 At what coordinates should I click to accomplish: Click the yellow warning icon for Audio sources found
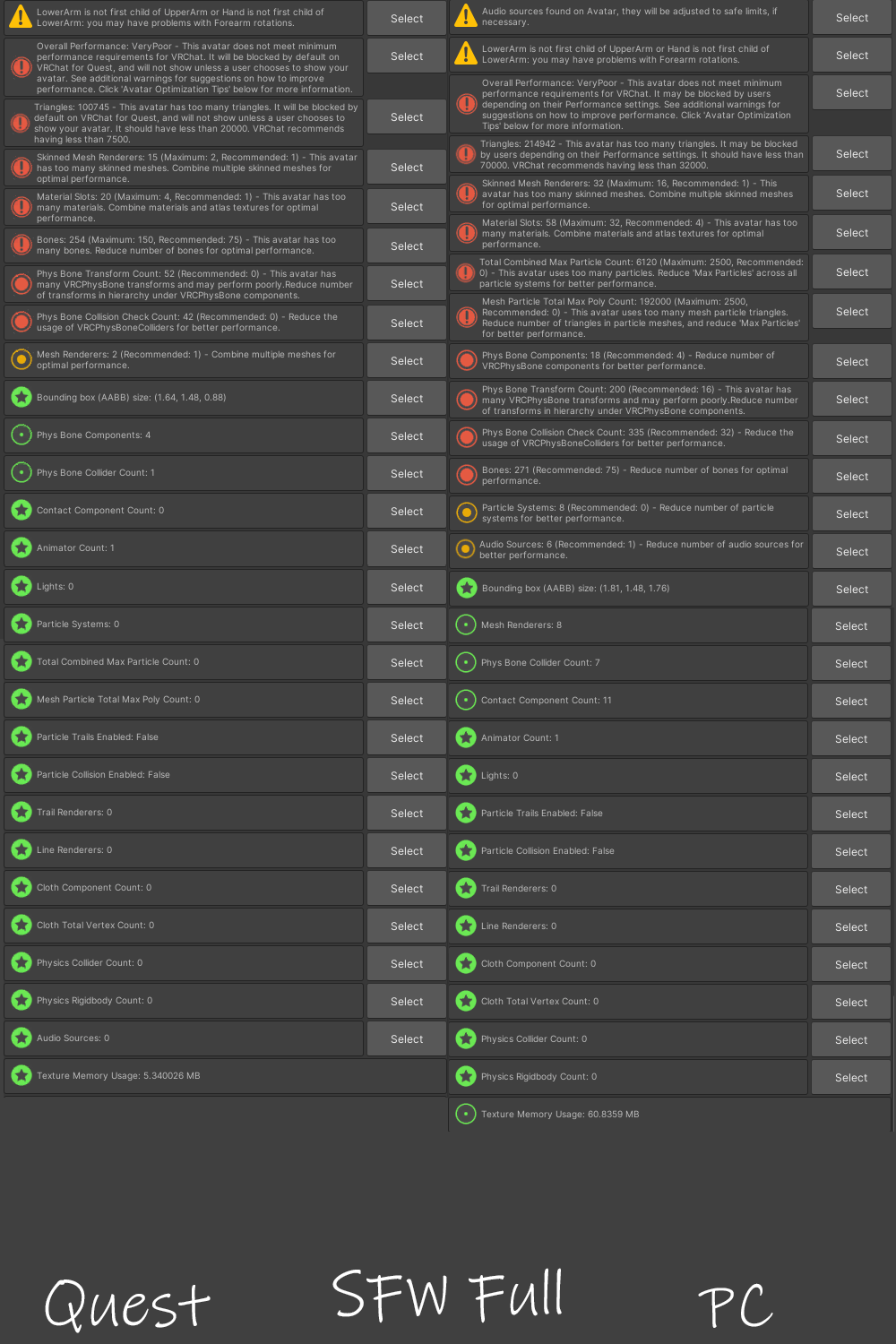point(466,15)
